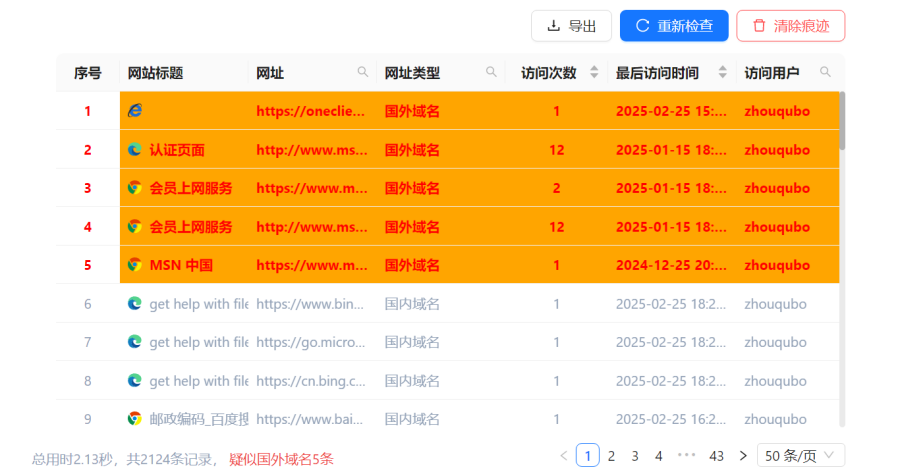
Task: Jump to last page 43
Action: (x=716, y=455)
